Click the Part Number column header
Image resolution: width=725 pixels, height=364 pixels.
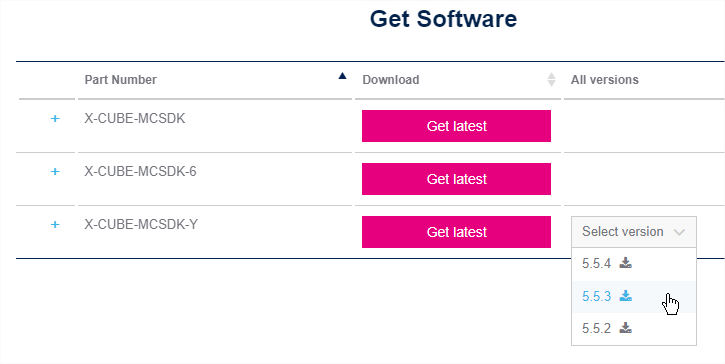click(x=121, y=80)
